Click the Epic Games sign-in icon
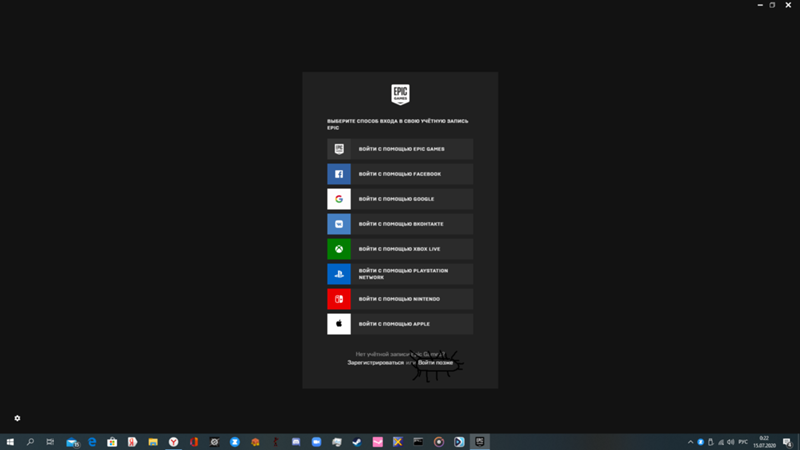800x450 pixels. coord(339,149)
